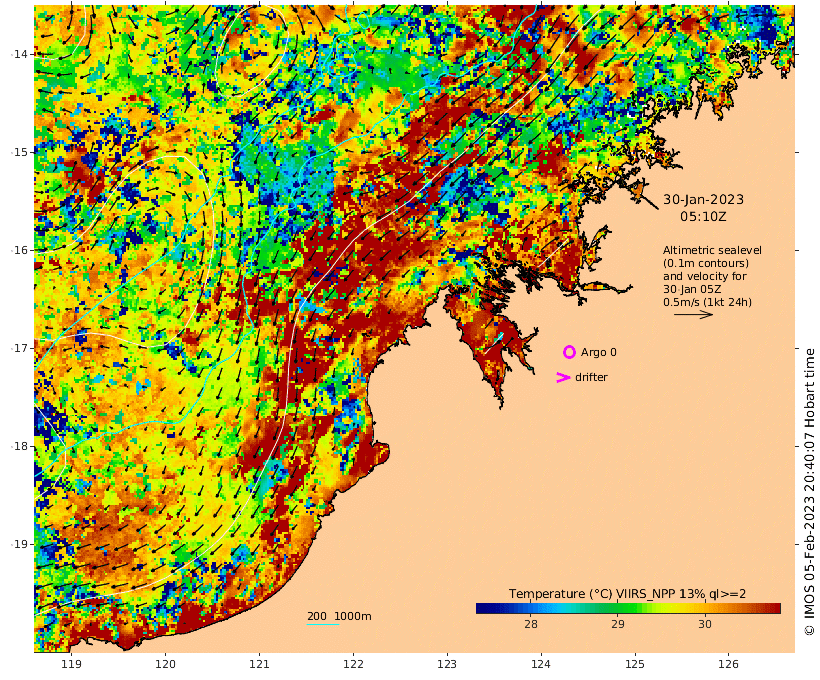Viewport: 820px width, 680px height.
Task: Click the '0.5m/s (1kt 24h)' label
Action: (708, 302)
